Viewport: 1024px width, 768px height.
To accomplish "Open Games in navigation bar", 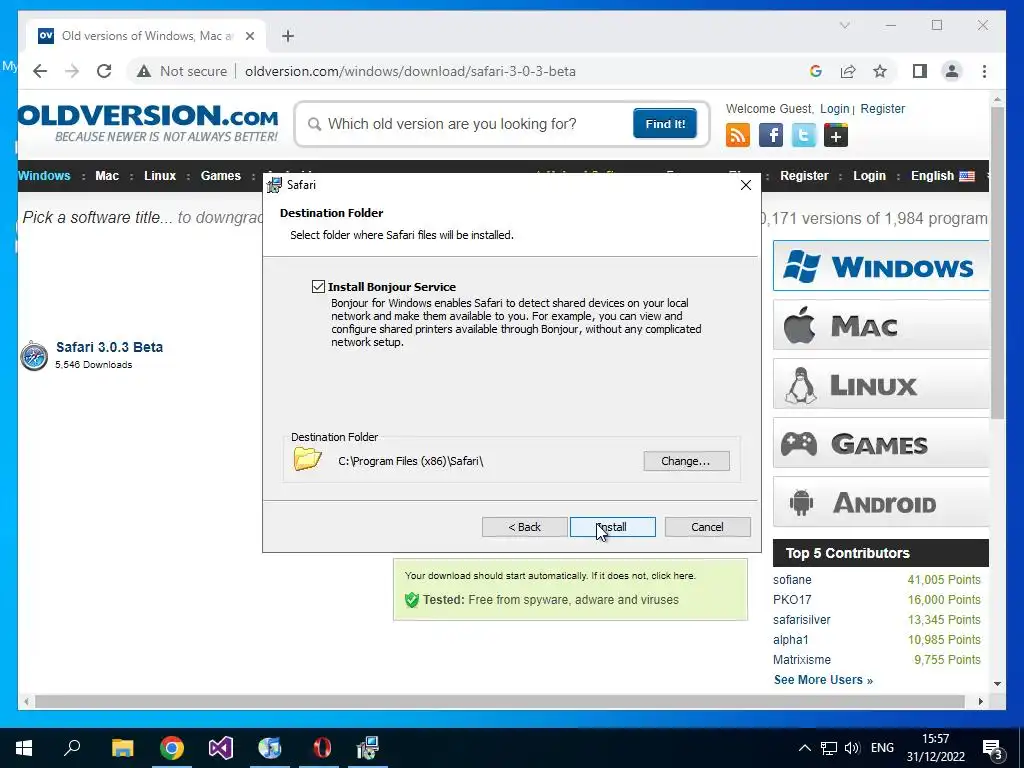I will click(221, 176).
